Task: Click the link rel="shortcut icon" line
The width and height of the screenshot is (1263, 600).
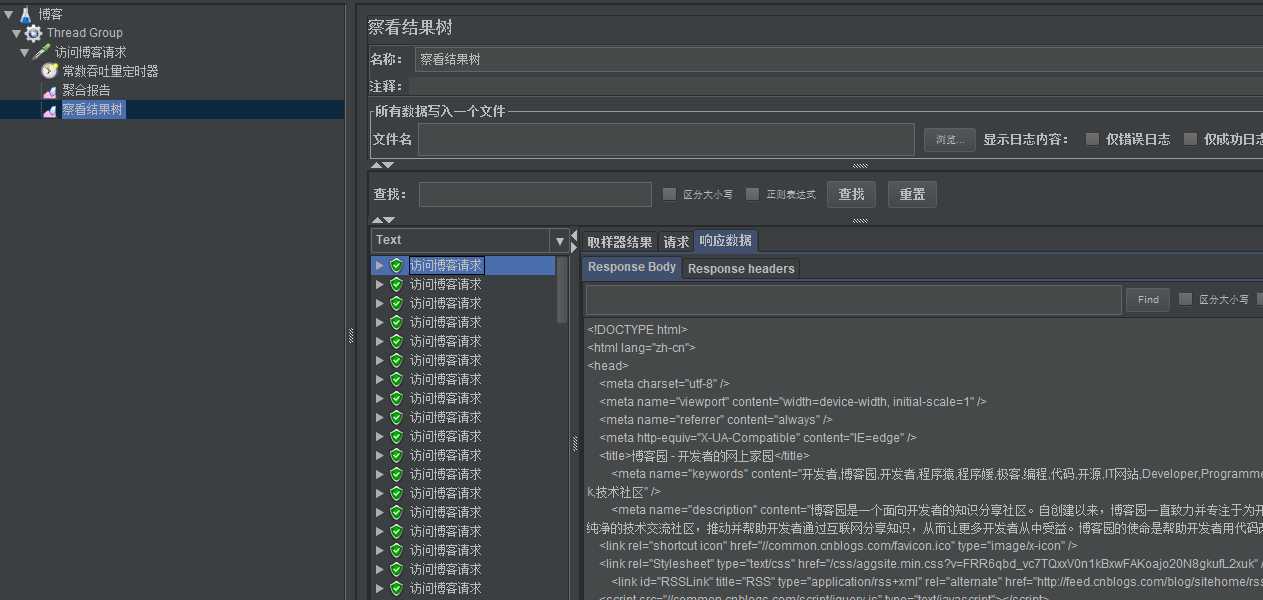Action: (838, 546)
